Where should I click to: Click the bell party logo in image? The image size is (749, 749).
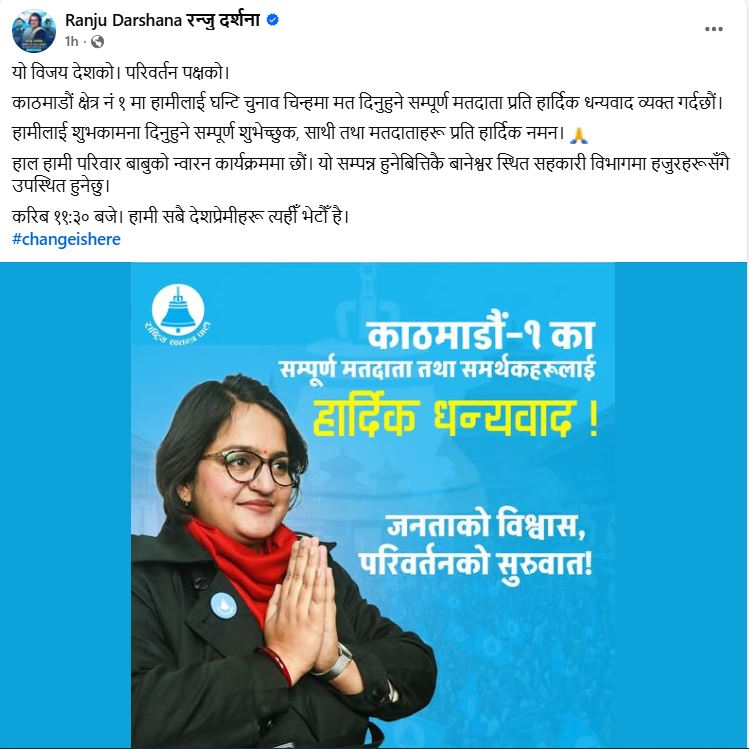click(179, 314)
